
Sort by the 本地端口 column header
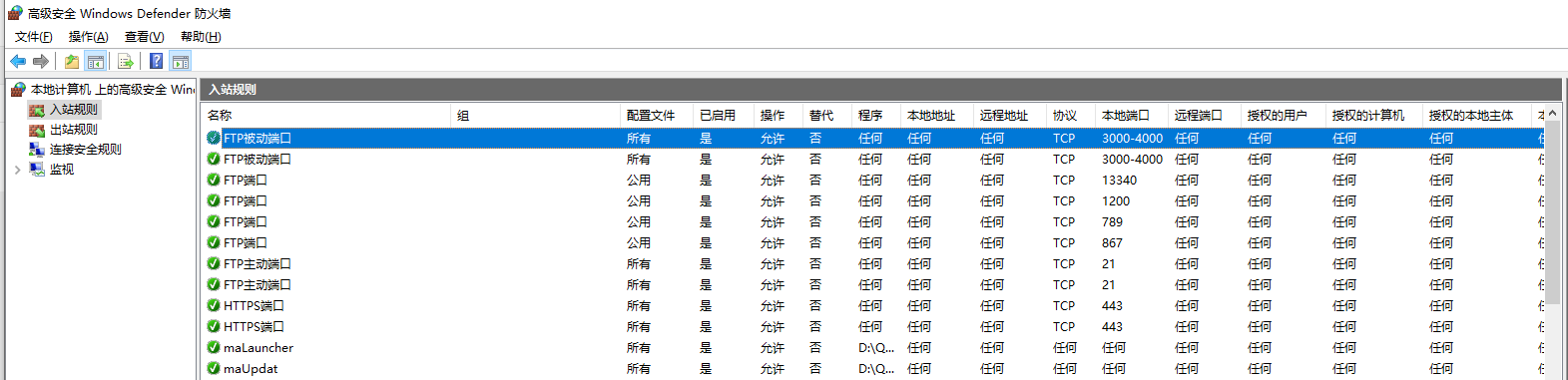1131,116
